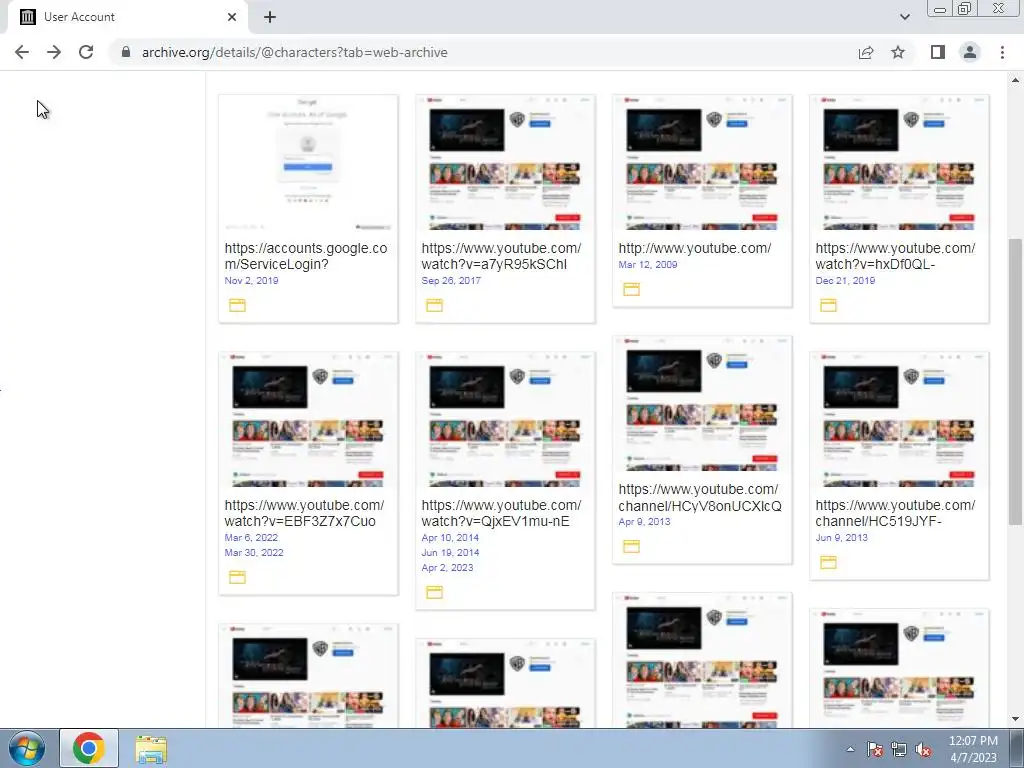
Task: Open thumbnail of watch?v=a7yR95kSChI capture
Action: pyautogui.click(x=505, y=163)
